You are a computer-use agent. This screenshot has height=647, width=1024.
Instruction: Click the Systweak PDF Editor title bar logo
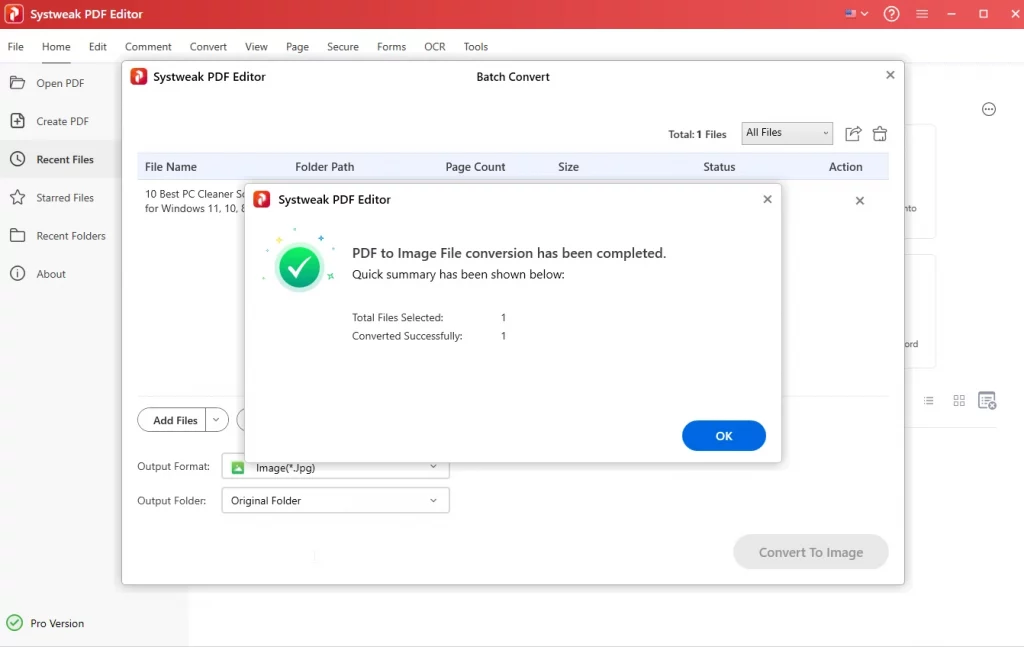tap(14, 14)
